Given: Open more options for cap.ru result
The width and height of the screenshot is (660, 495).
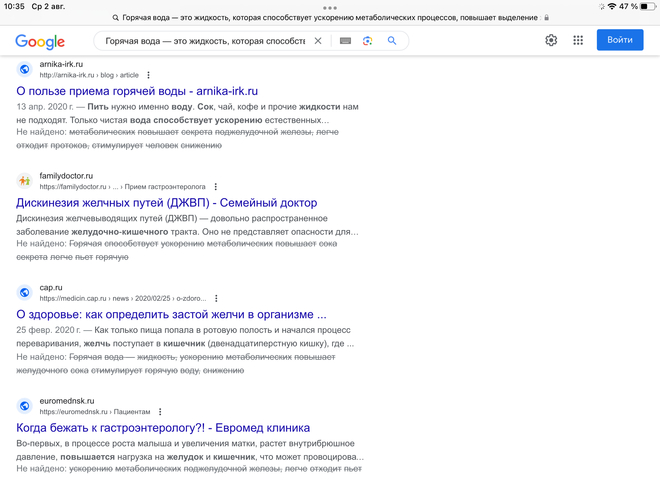Looking at the screenshot, I should (216, 298).
